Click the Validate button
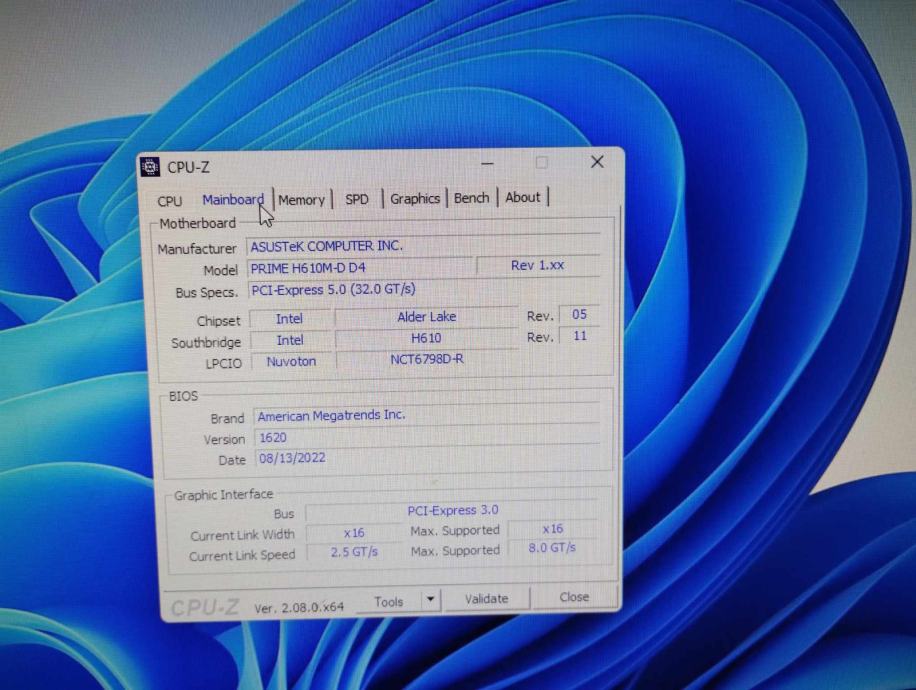 point(487,599)
